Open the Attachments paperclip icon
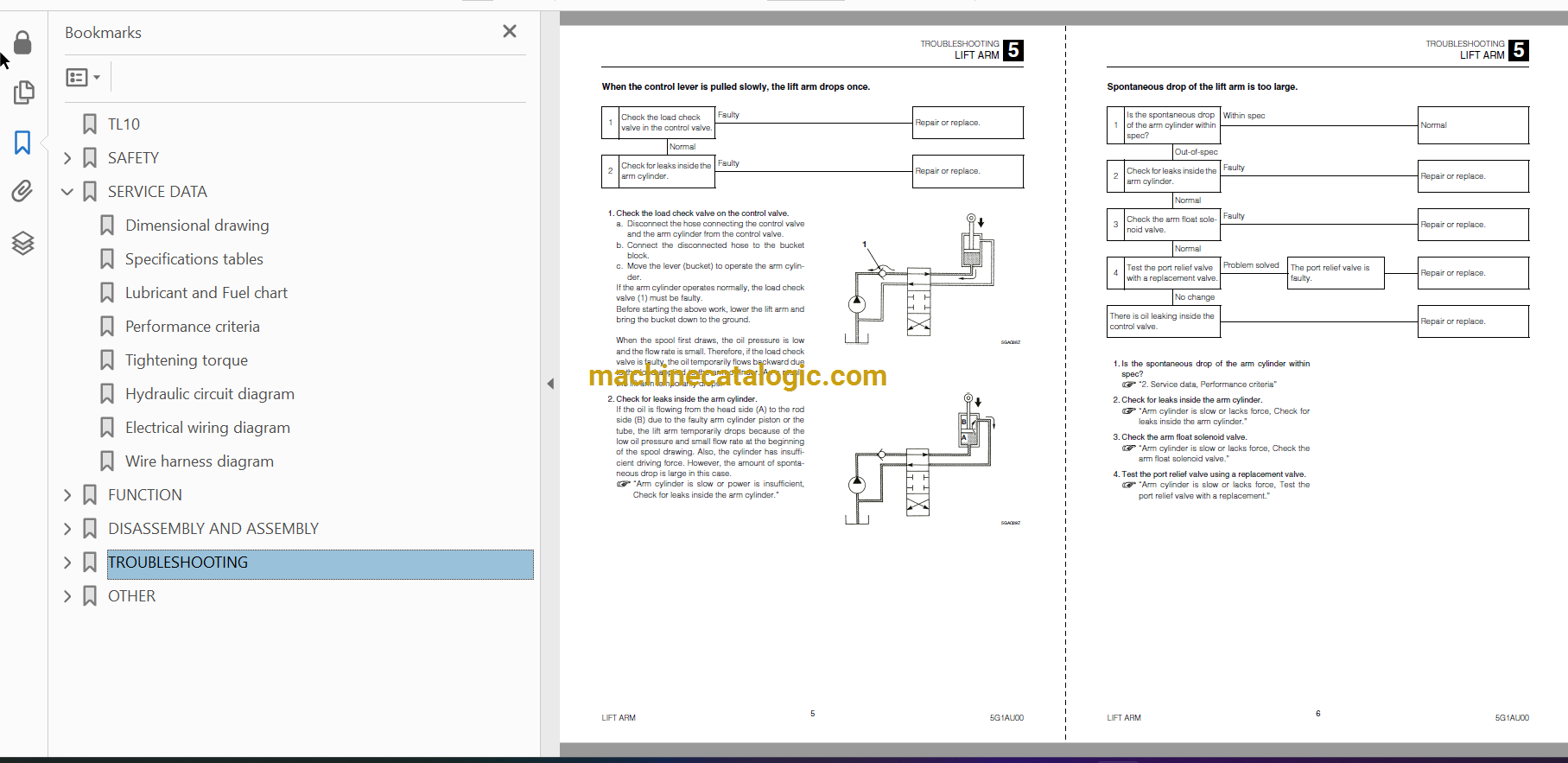 tap(23, 191)
